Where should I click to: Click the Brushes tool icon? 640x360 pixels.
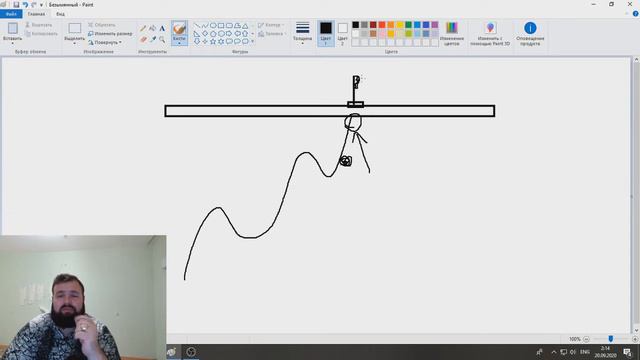[179, 29]
